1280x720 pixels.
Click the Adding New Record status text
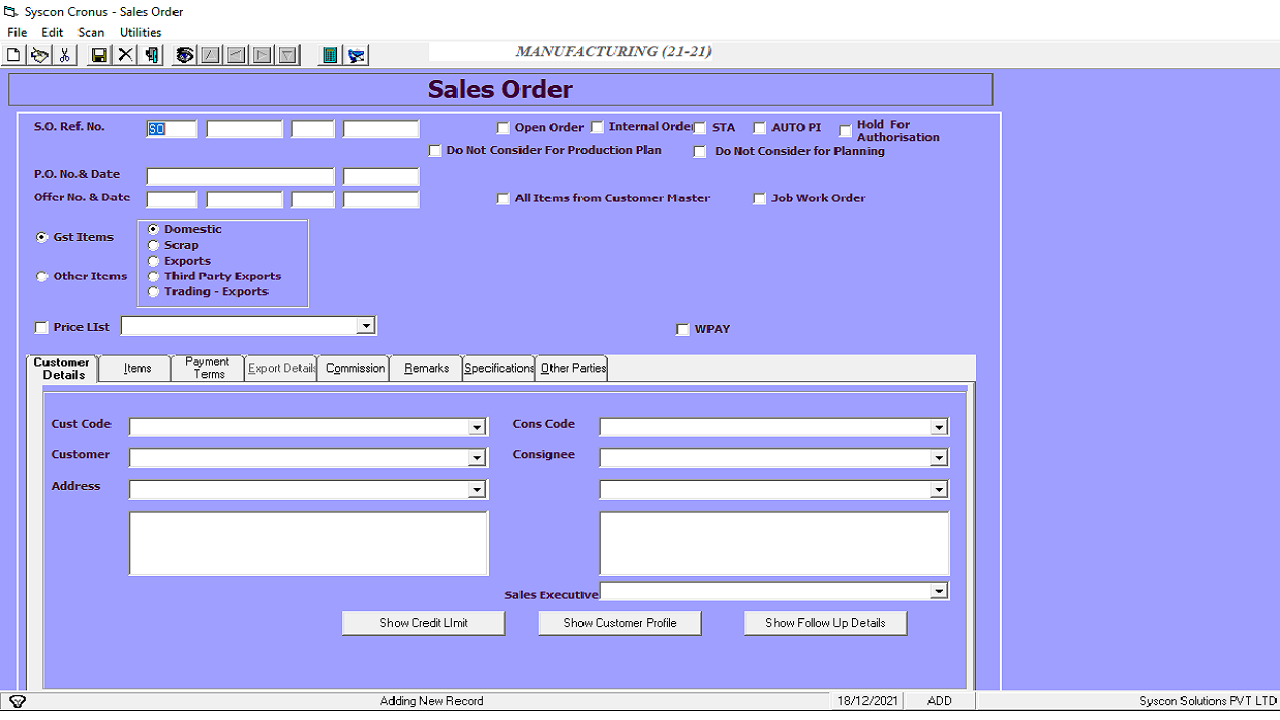pyautogui.click(x=432, y=701)
